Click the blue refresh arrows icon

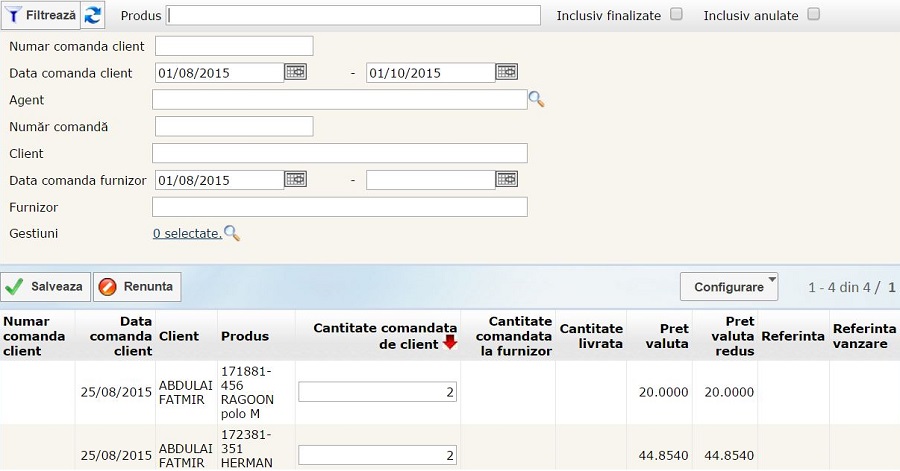point(92,15)
